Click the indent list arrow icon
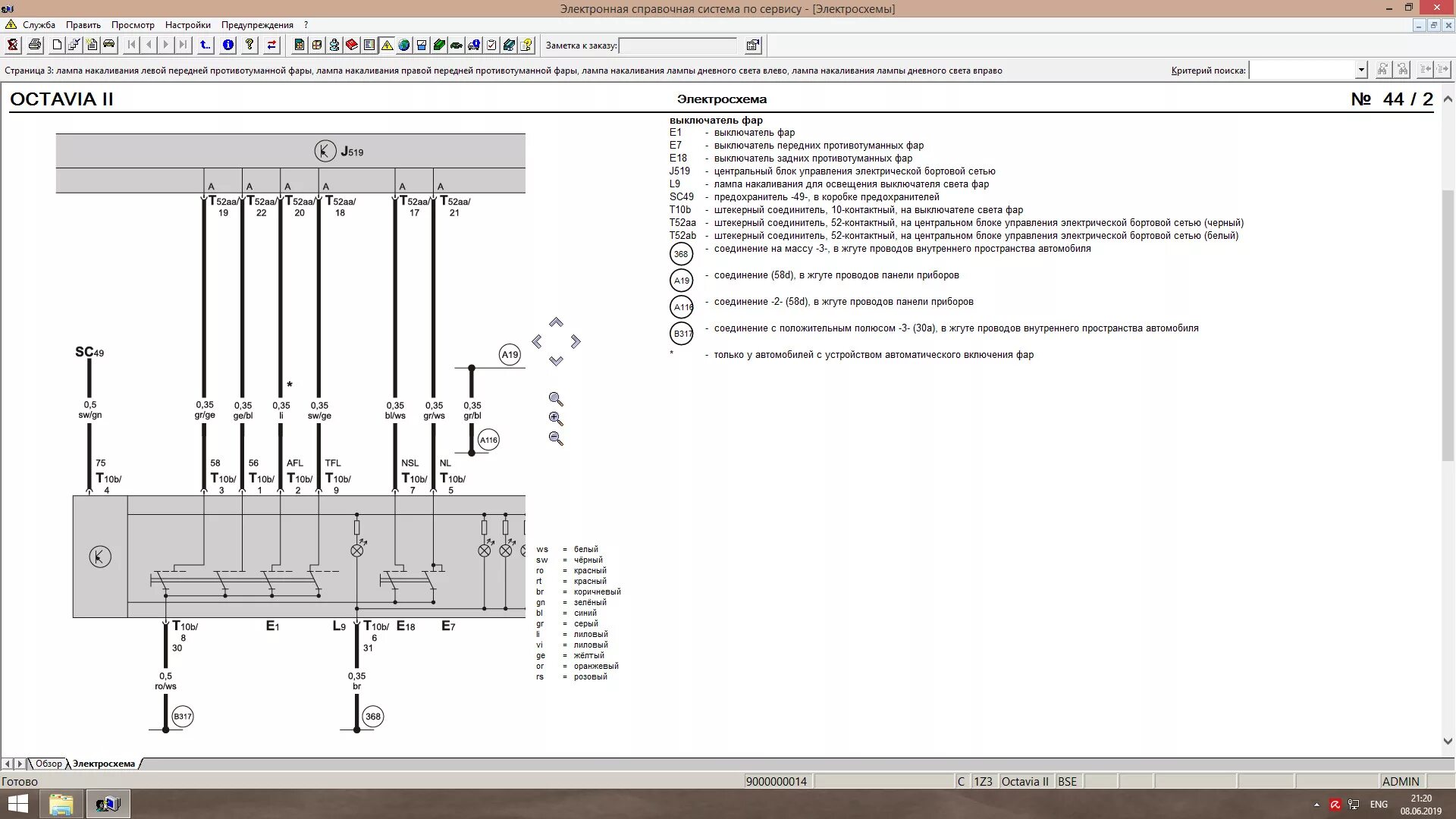 1444,70
